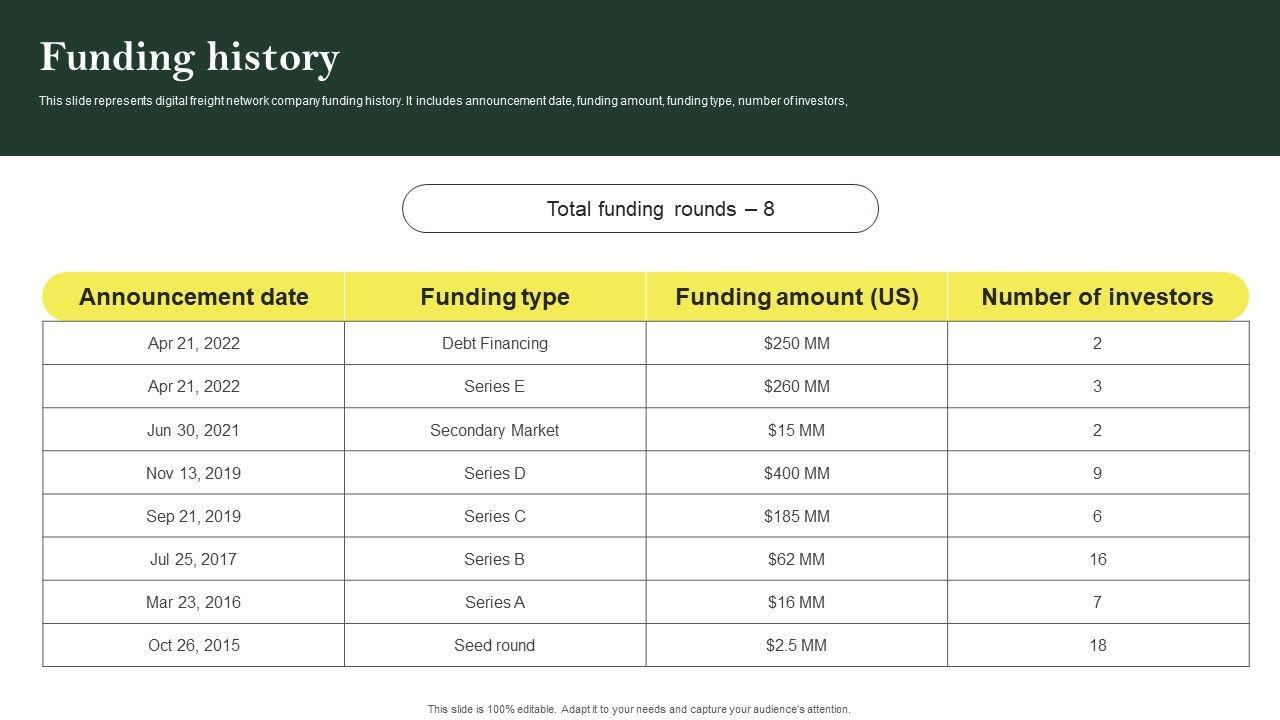Click the slide description subtitle text
Screen dimensions: 1280x720
[443, 101]
